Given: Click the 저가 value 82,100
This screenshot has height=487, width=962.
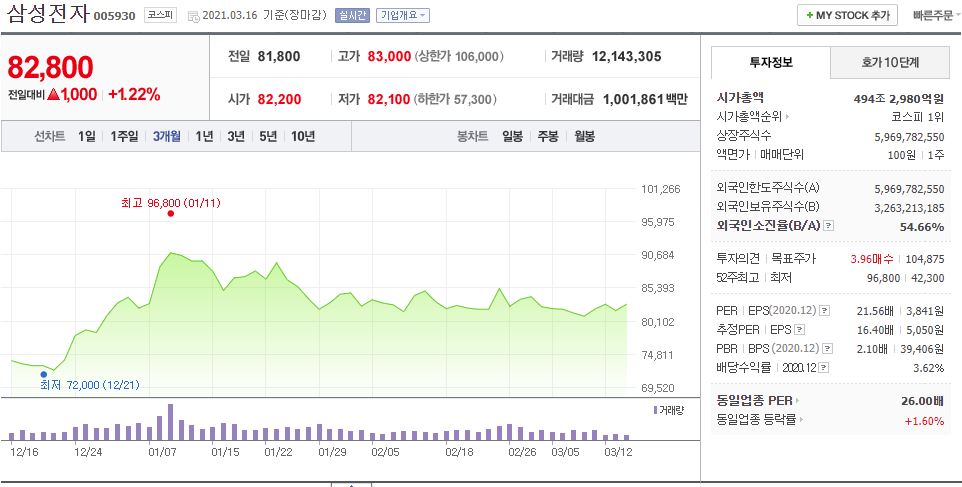Looking at the screenshot, I should [x=388, y=99].
